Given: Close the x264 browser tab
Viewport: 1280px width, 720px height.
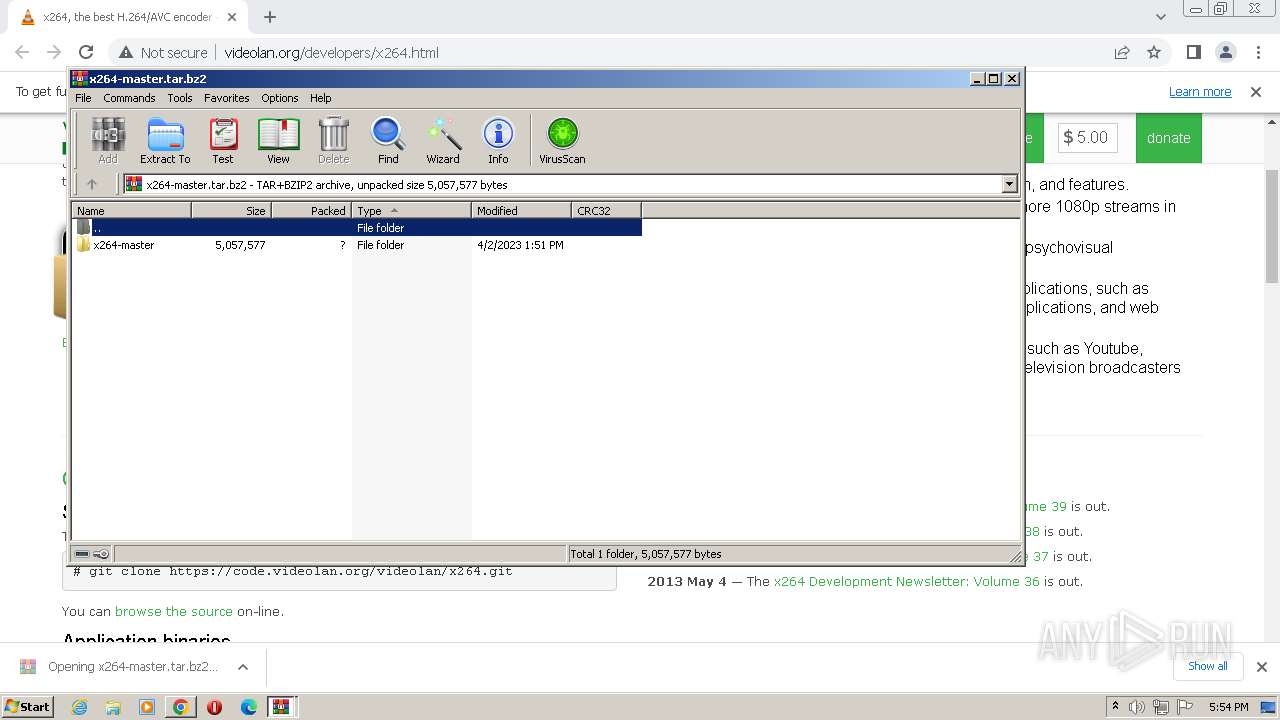Looking at the screenshot, I should pyautogui.click(x=231, y=17).
